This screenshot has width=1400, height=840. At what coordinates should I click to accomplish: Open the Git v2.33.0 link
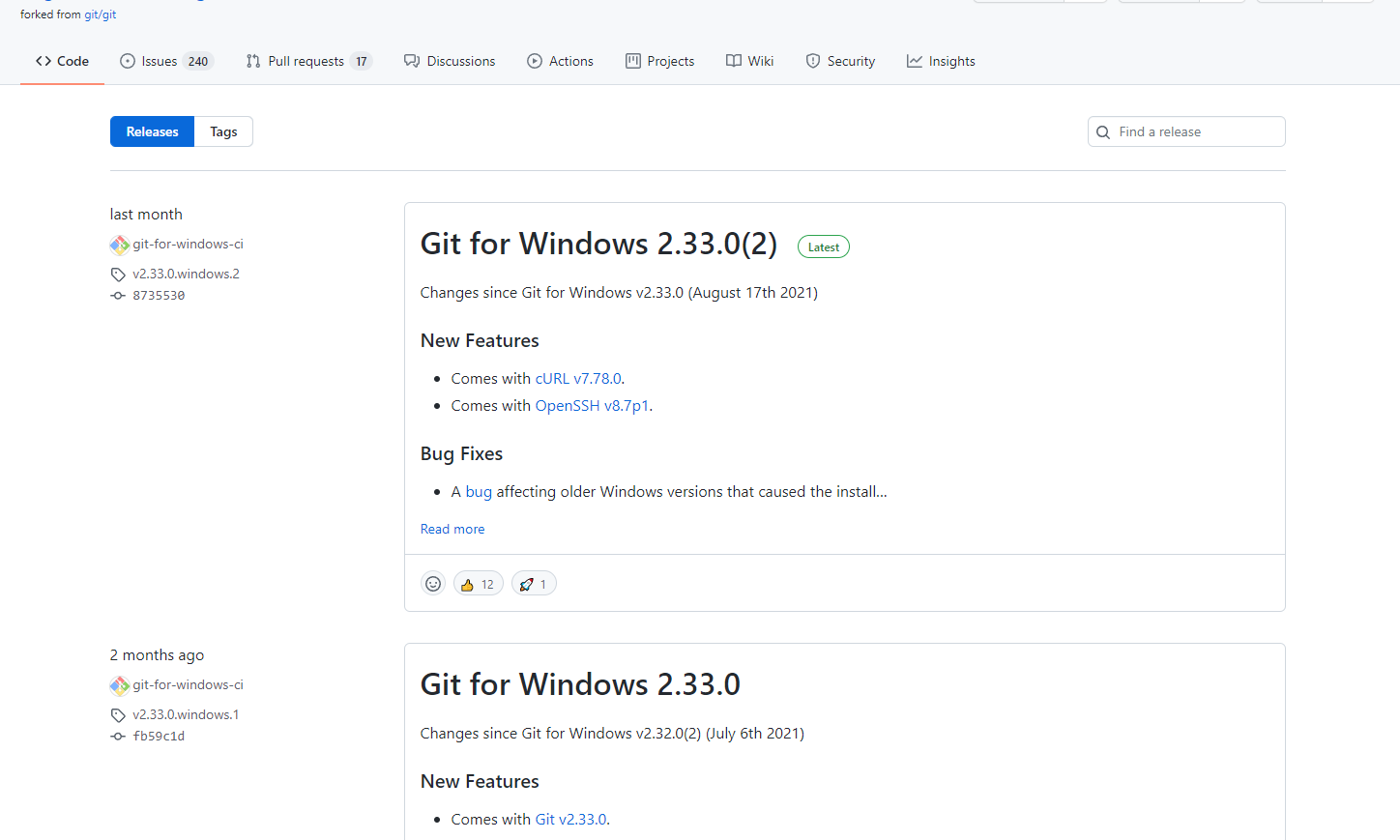570,819
